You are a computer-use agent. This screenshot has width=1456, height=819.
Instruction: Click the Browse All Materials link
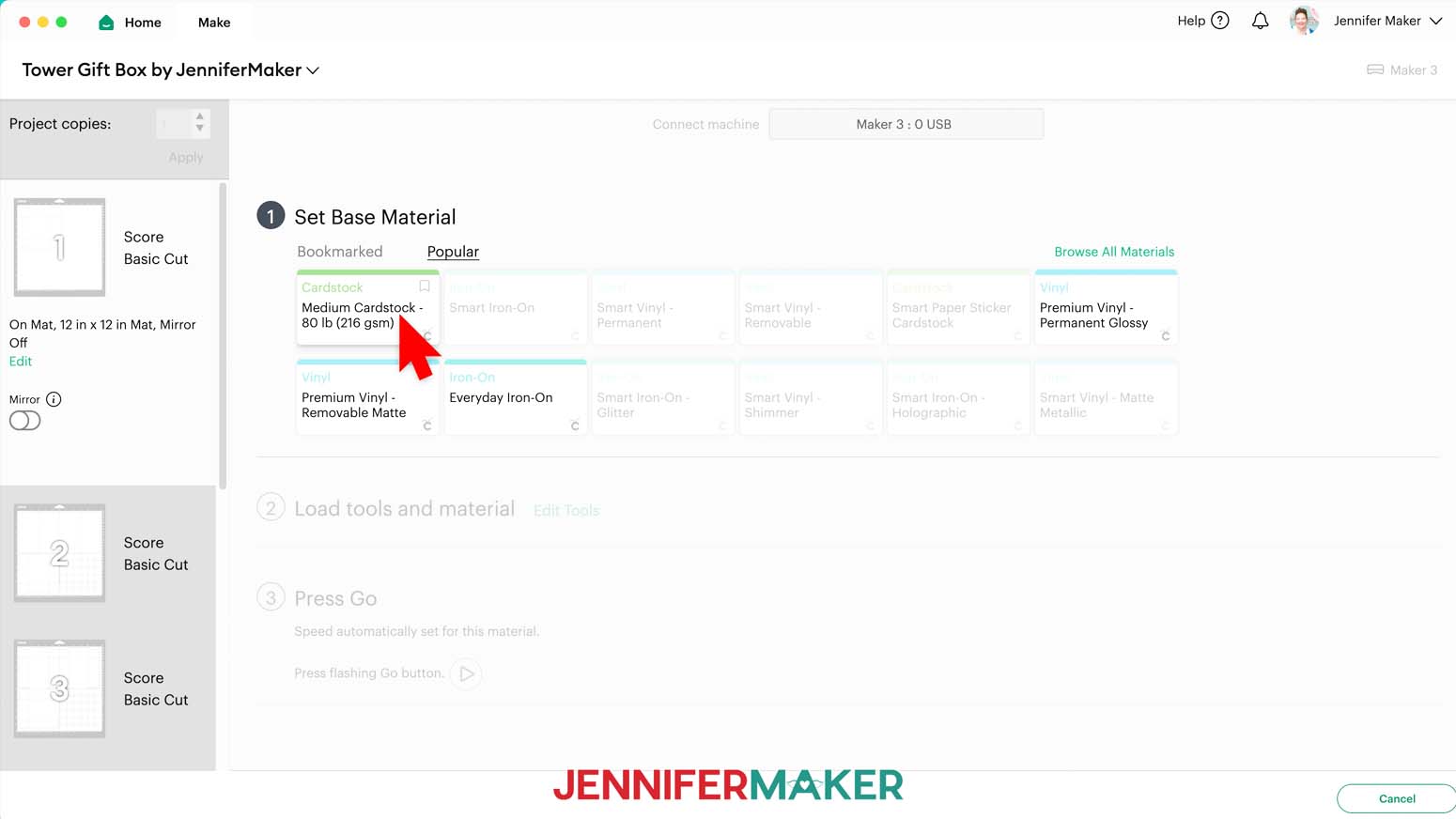(x=1114, y=252)
